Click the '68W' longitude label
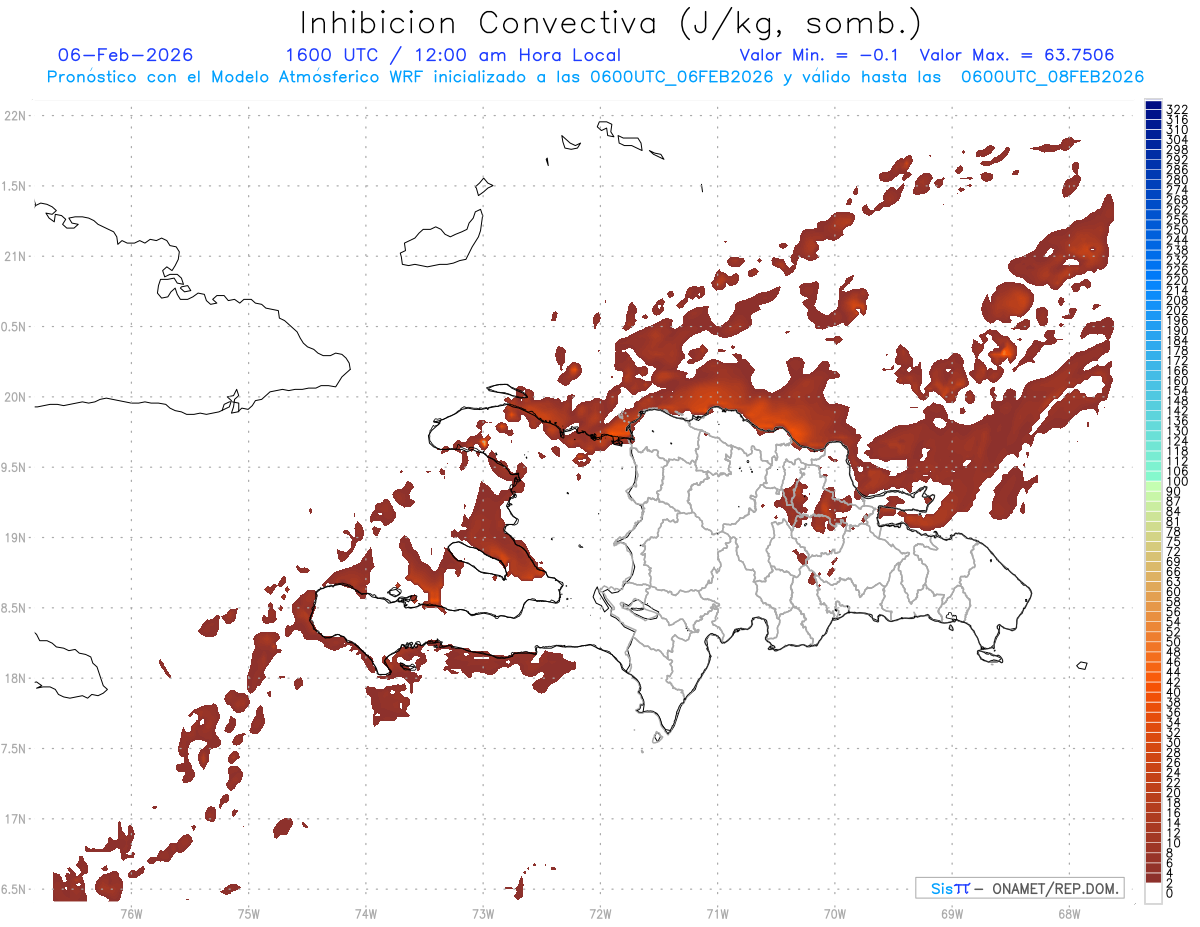This screenshot has width=1200, height=927. pyautogui.click(x=1069, y=913)
